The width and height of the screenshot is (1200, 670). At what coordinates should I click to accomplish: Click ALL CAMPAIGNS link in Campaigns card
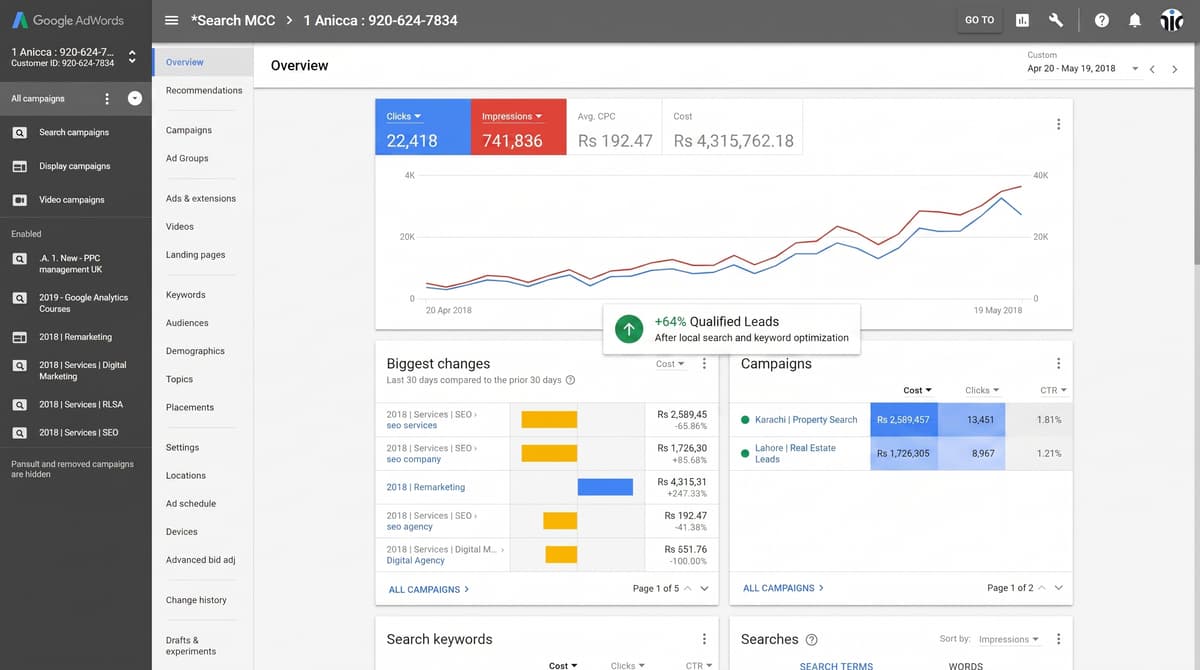(x=783, y=588)
